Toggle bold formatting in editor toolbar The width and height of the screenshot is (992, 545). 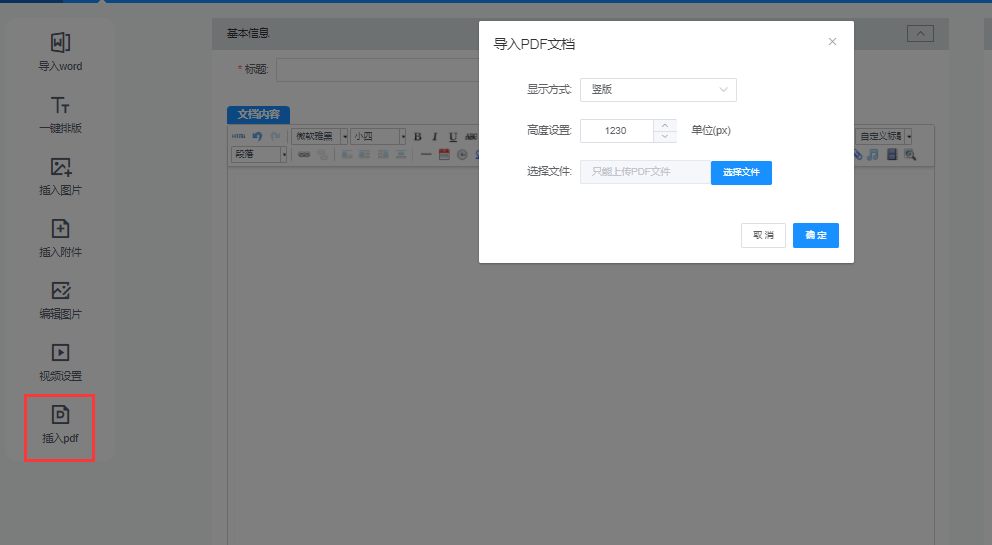click(418, 137)
